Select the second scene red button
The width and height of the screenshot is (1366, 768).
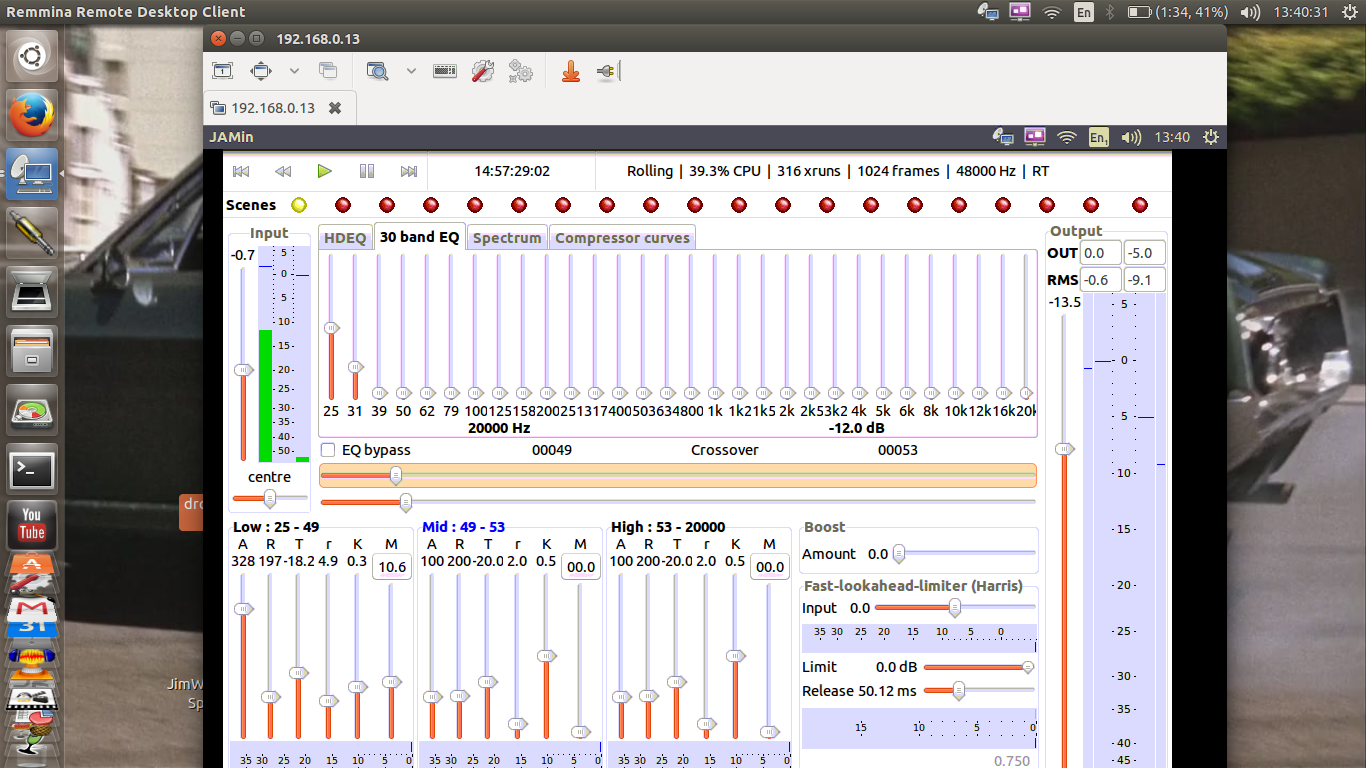coord(343,205)
